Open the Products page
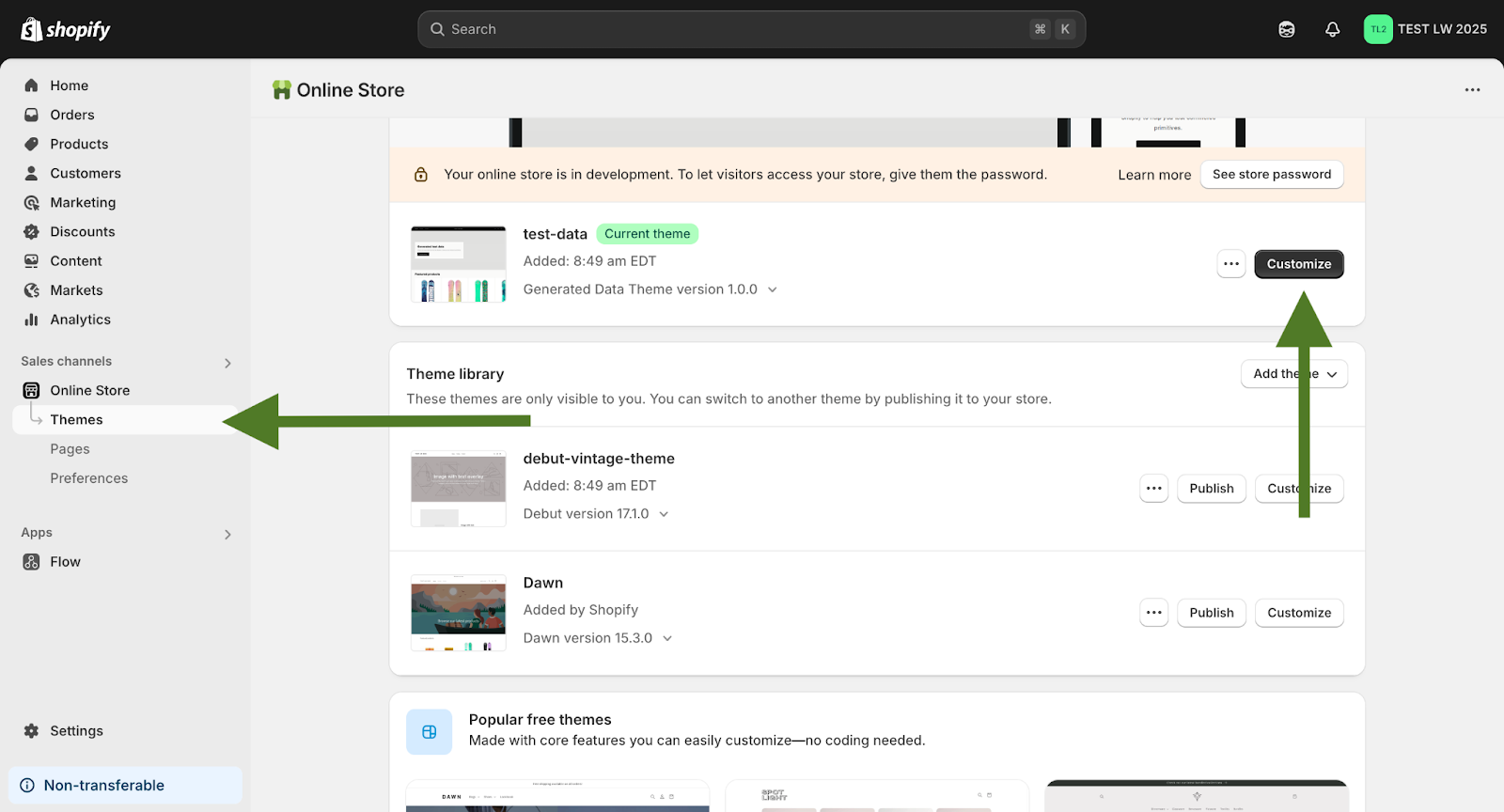Image resolution: width=1504 pixels, height=812 pixels. [x=79, y=144]
